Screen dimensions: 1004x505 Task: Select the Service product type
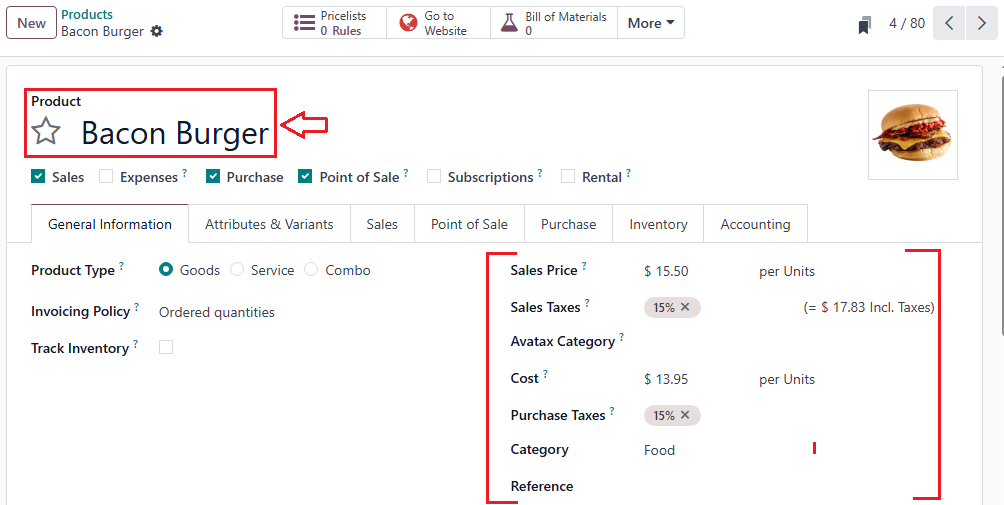pyautogui.click(x=237, y=270)
